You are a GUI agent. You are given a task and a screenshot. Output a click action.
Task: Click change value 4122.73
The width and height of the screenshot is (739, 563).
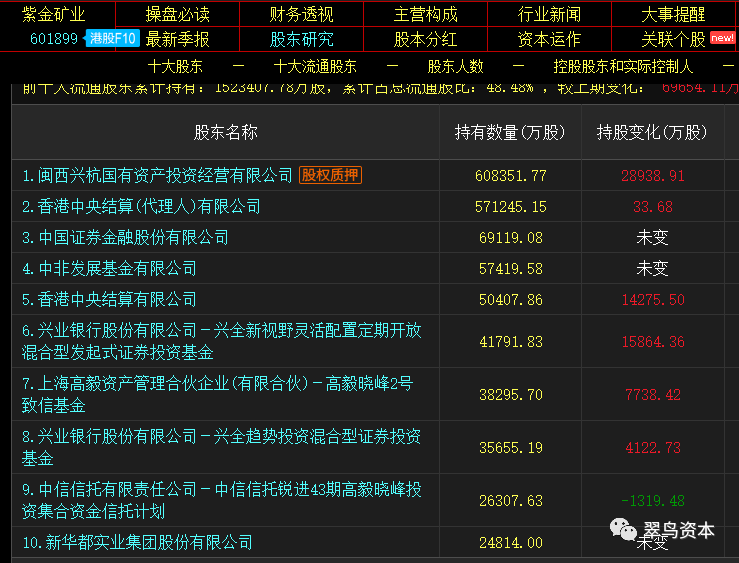click(653, 448)
